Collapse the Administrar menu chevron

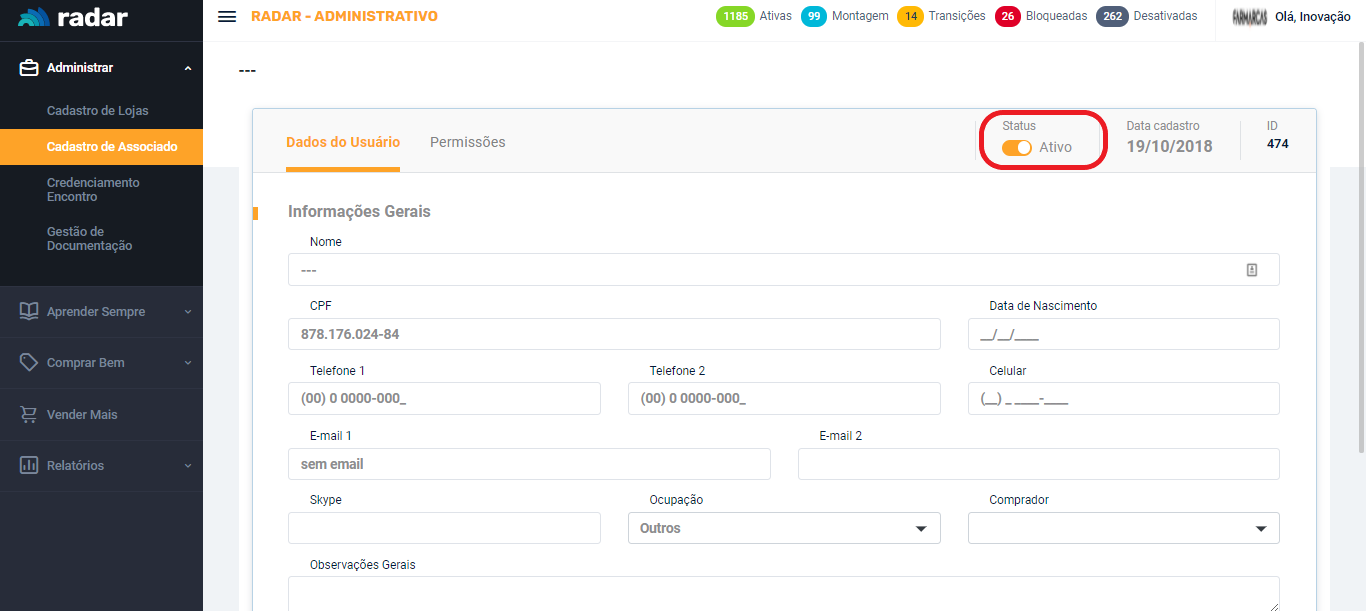[187, 68]
